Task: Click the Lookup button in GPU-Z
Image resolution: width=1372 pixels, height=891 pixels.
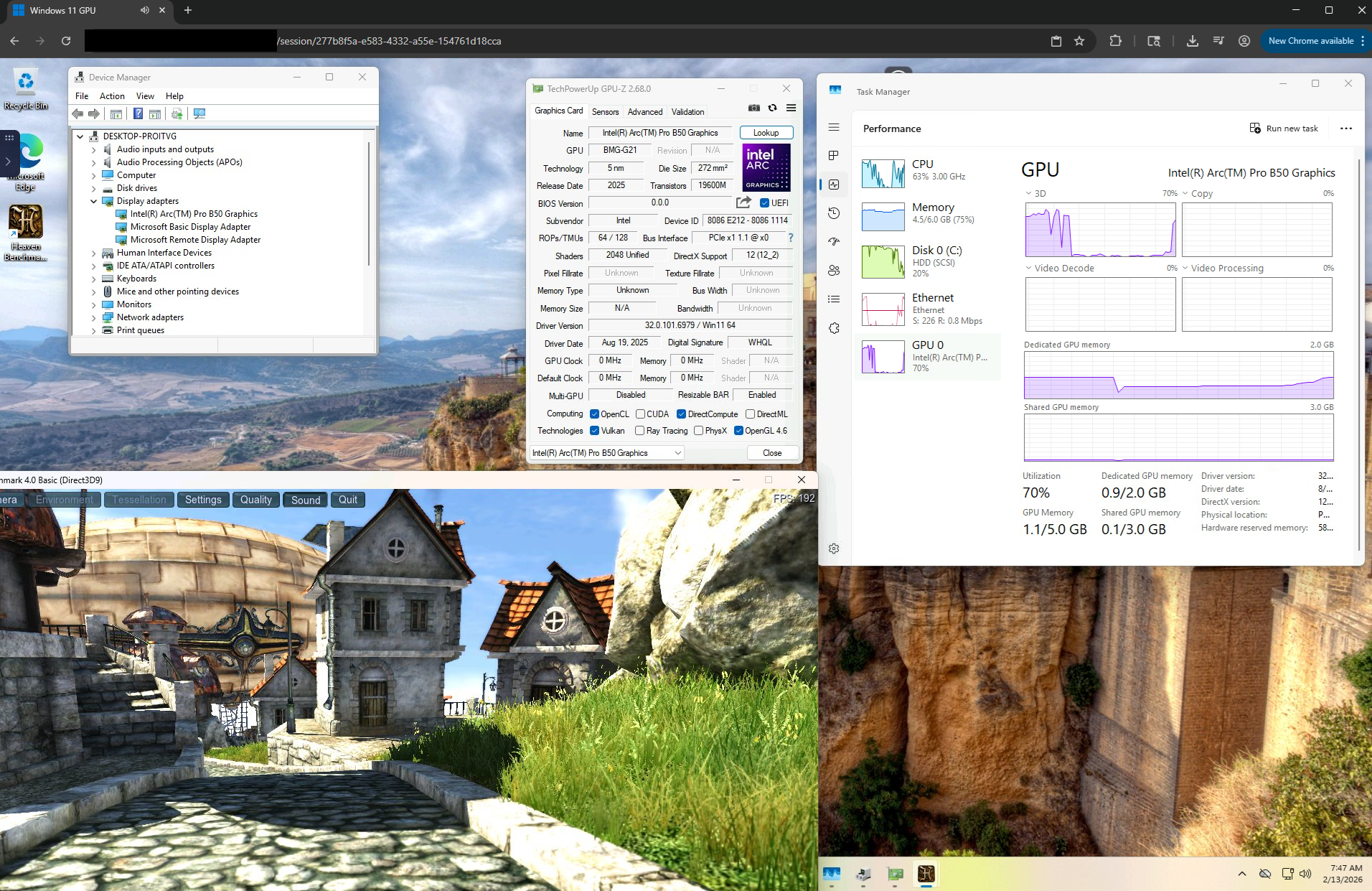Action: click(x=766, y=133)
